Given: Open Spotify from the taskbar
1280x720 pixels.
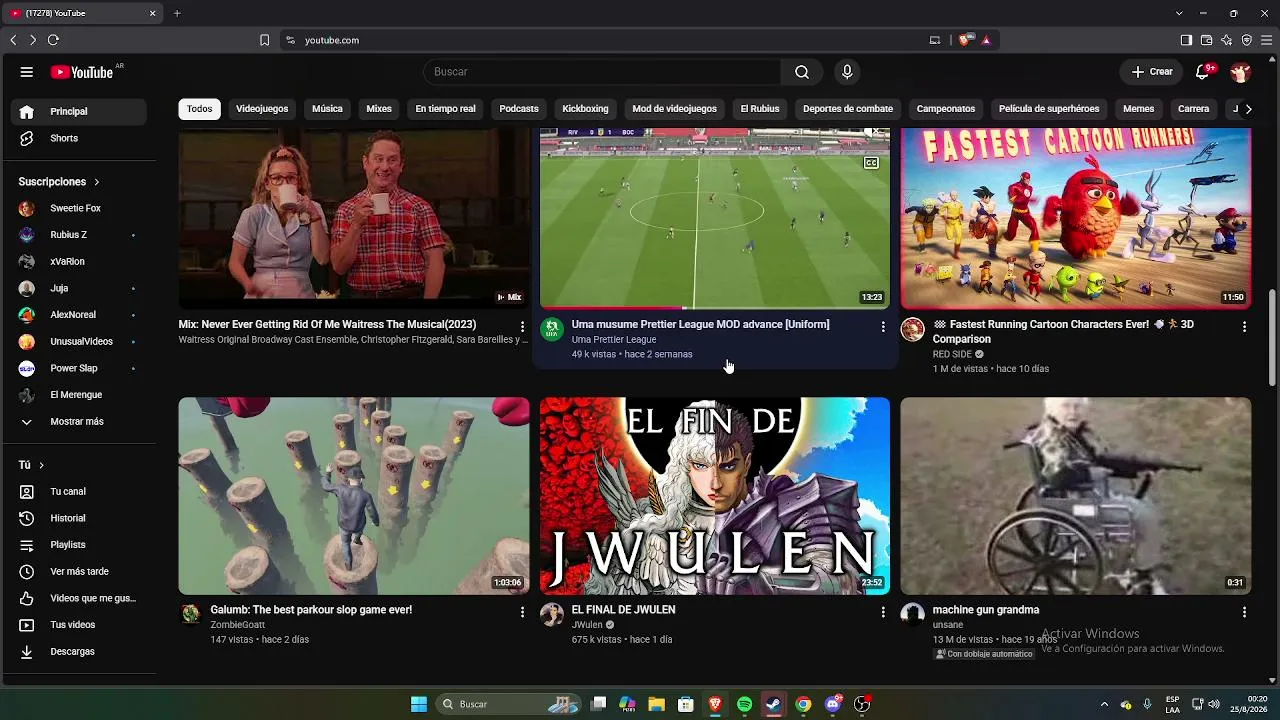Looking at the screenshot, I should [744, 704].
